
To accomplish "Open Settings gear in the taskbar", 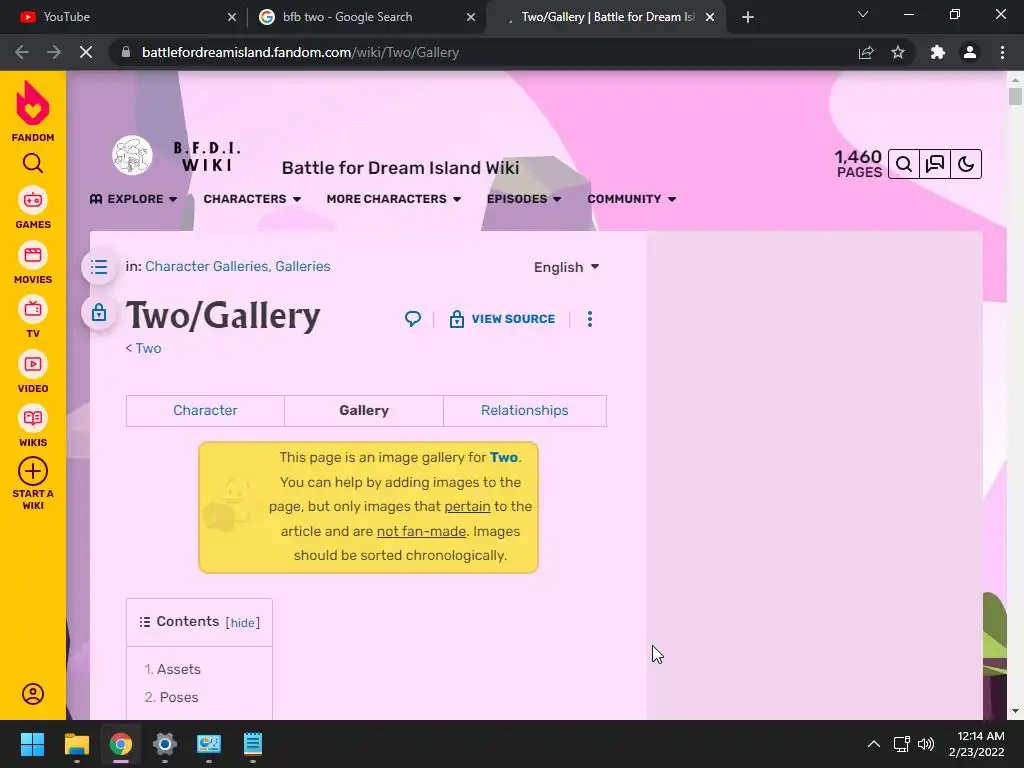I will click(x=165, y=744).
